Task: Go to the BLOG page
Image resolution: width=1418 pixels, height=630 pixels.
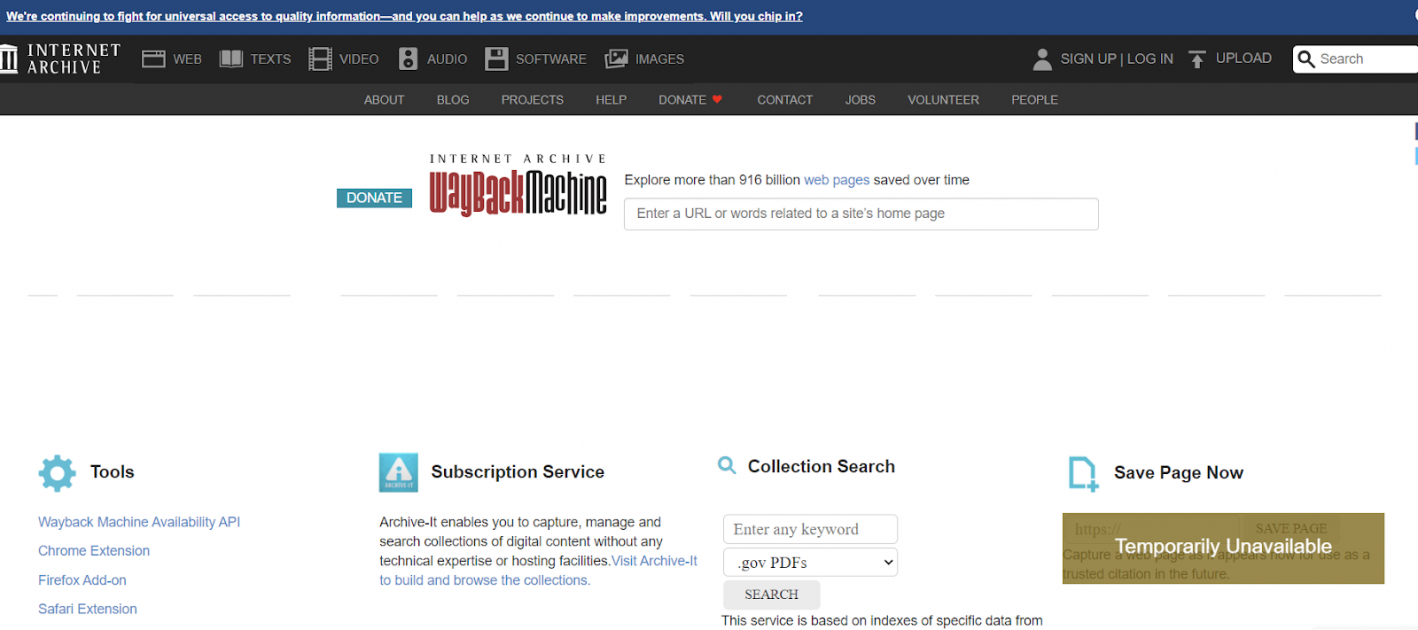Action: point(453,100)
